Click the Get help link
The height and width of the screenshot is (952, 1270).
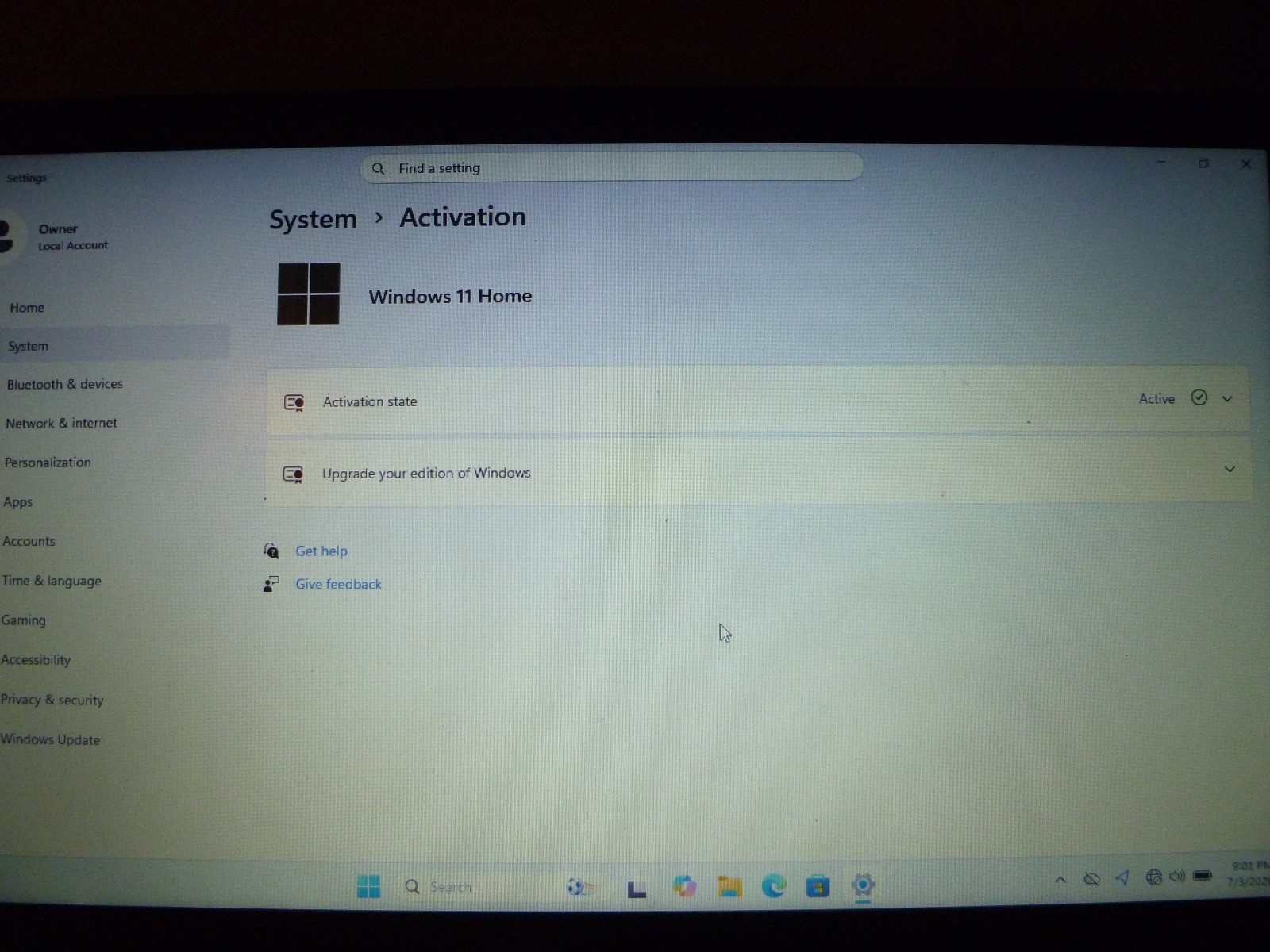click(321, 551)
